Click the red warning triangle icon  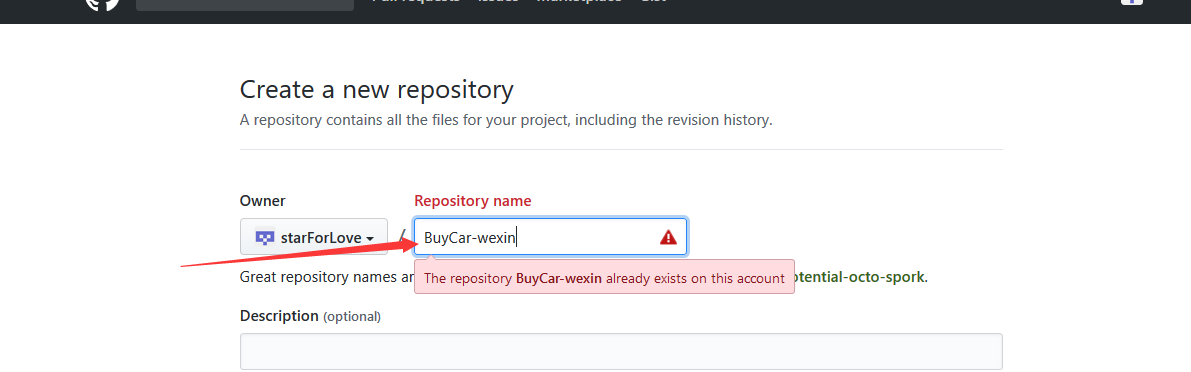click(668, 238)
